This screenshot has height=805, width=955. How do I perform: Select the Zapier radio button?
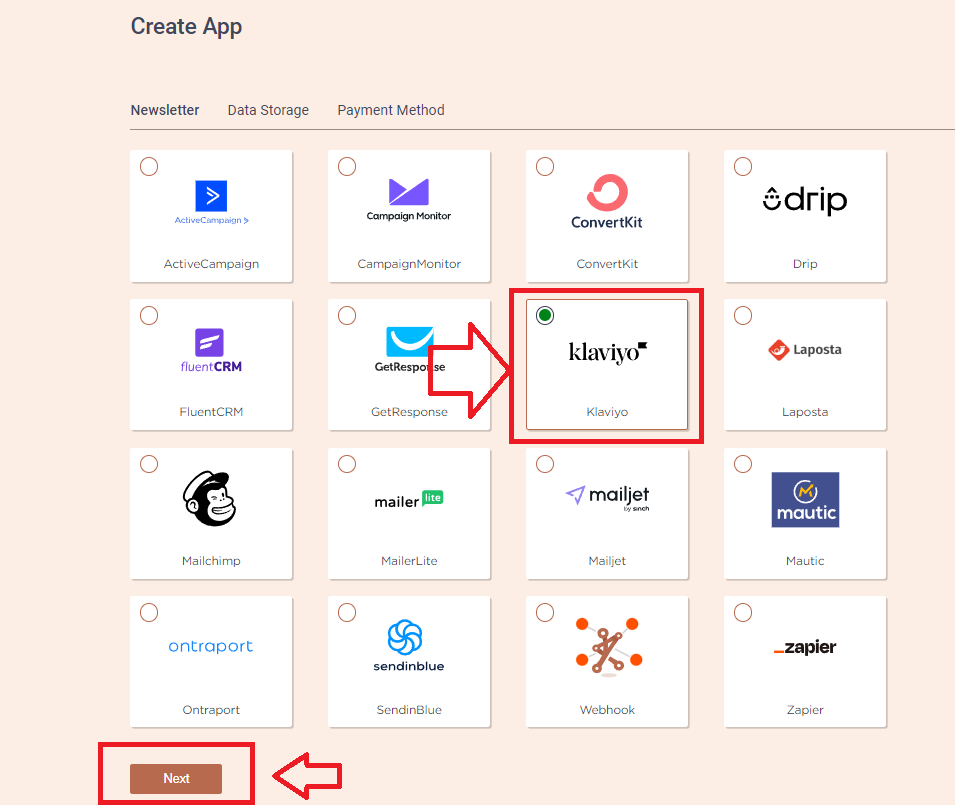click(x=743, y=613)
